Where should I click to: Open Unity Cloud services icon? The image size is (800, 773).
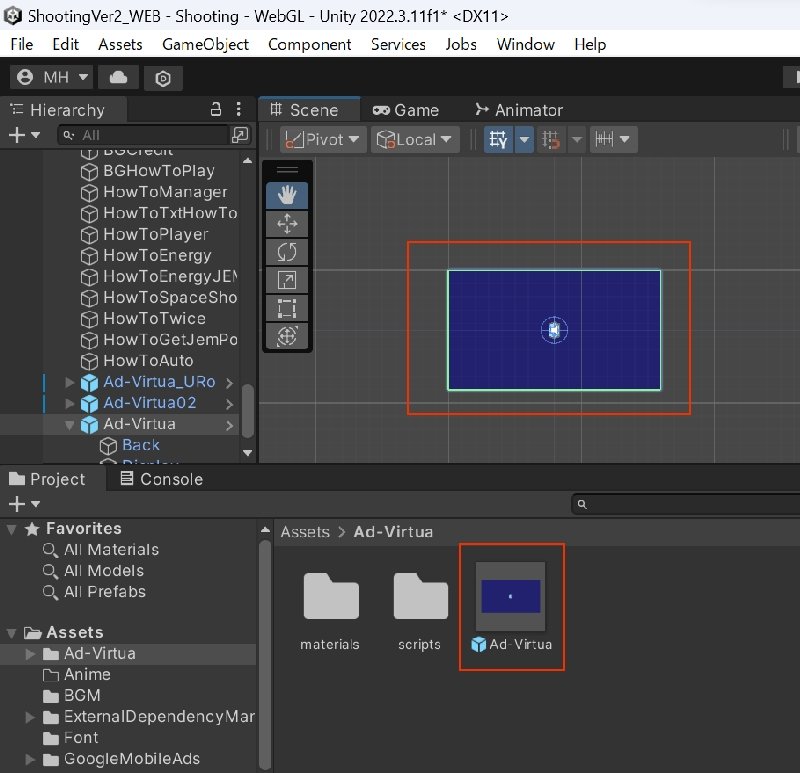click(x=119, y=78)
